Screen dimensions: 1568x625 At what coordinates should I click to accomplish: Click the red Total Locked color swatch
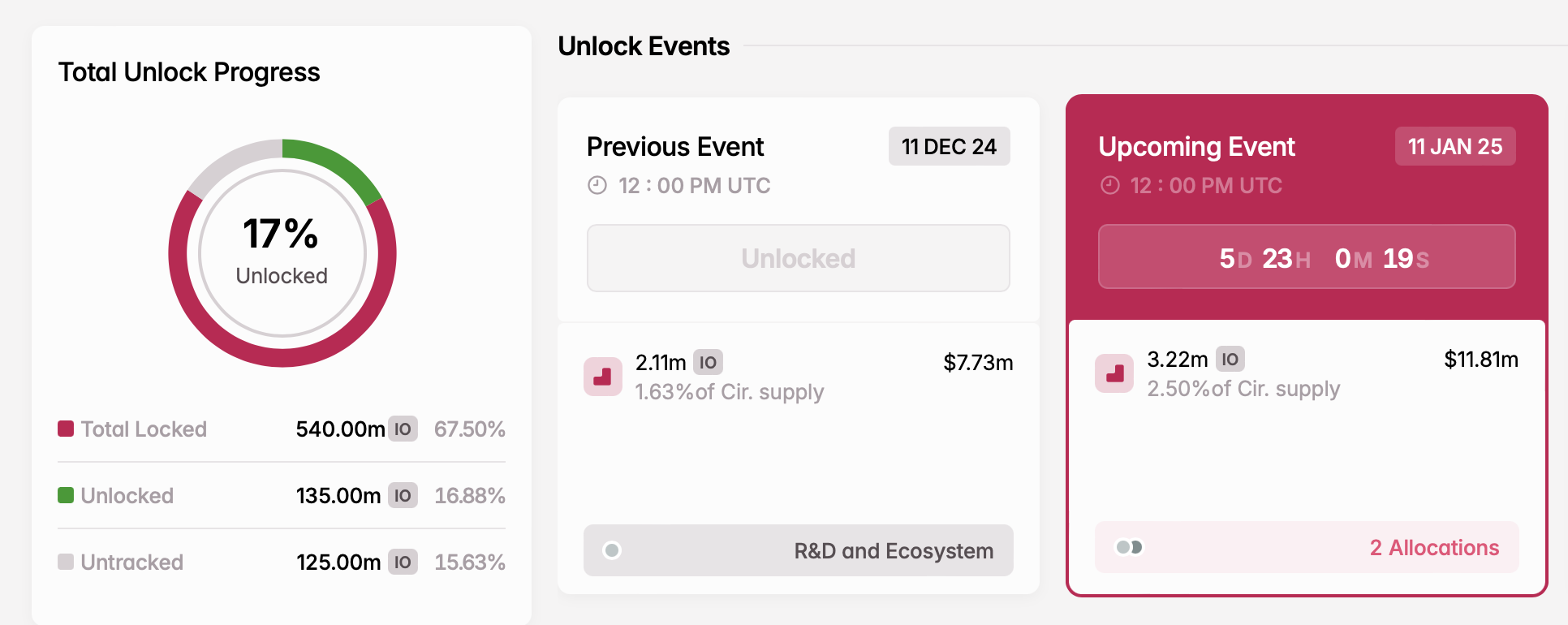pos(66,429)
